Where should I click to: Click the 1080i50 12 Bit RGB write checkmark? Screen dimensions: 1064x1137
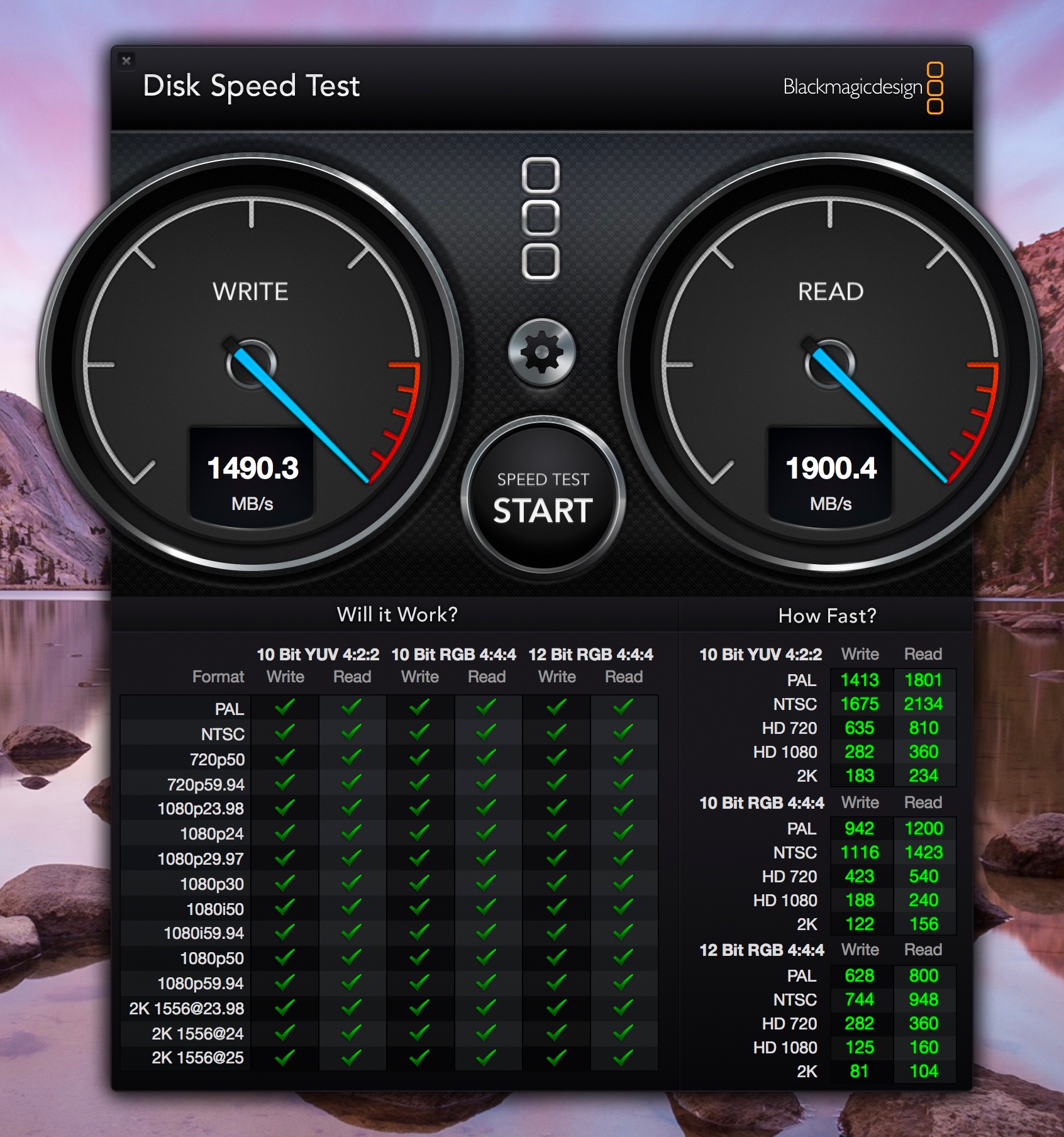tap(557, 907)
